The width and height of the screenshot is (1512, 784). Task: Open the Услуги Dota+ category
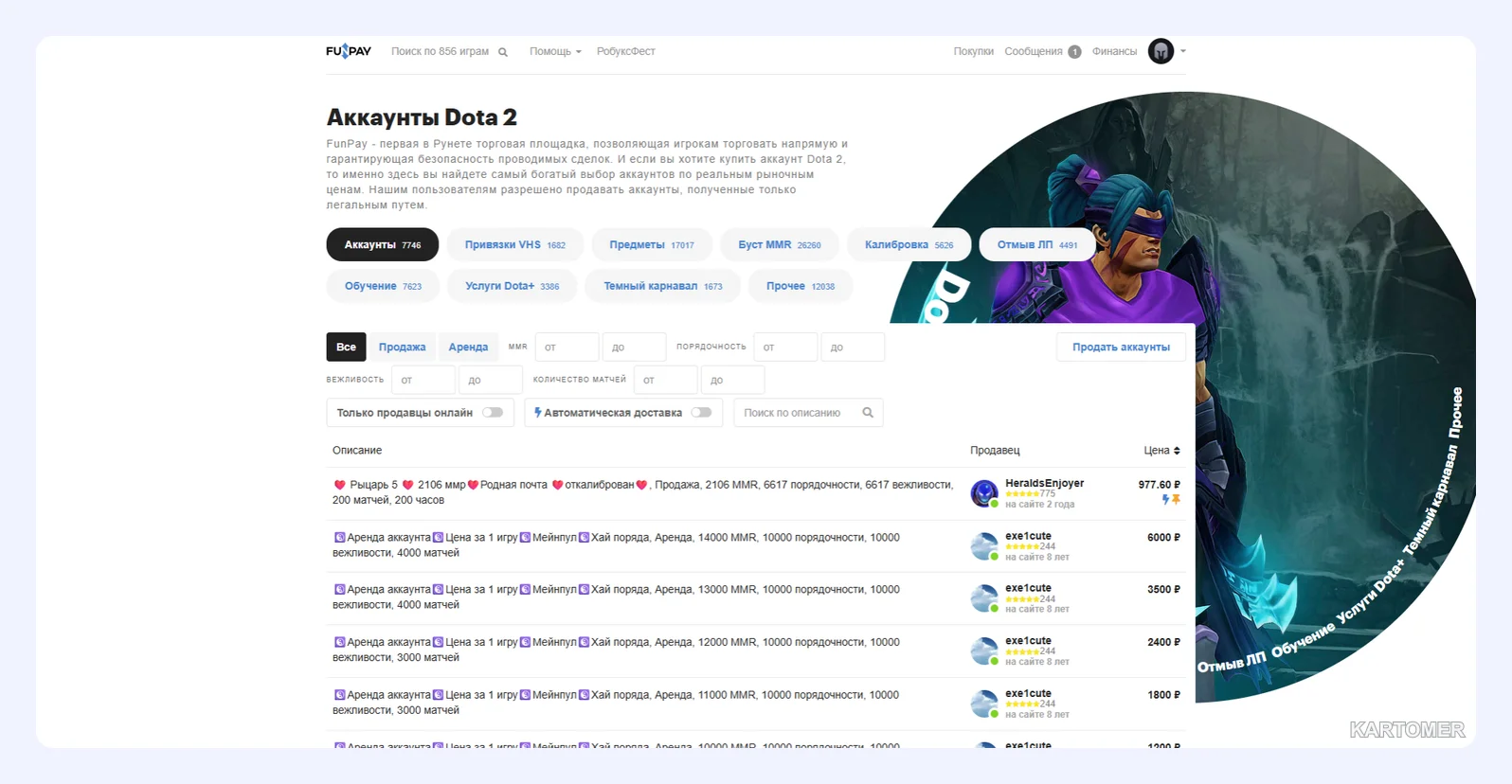[x=513, y=286]
